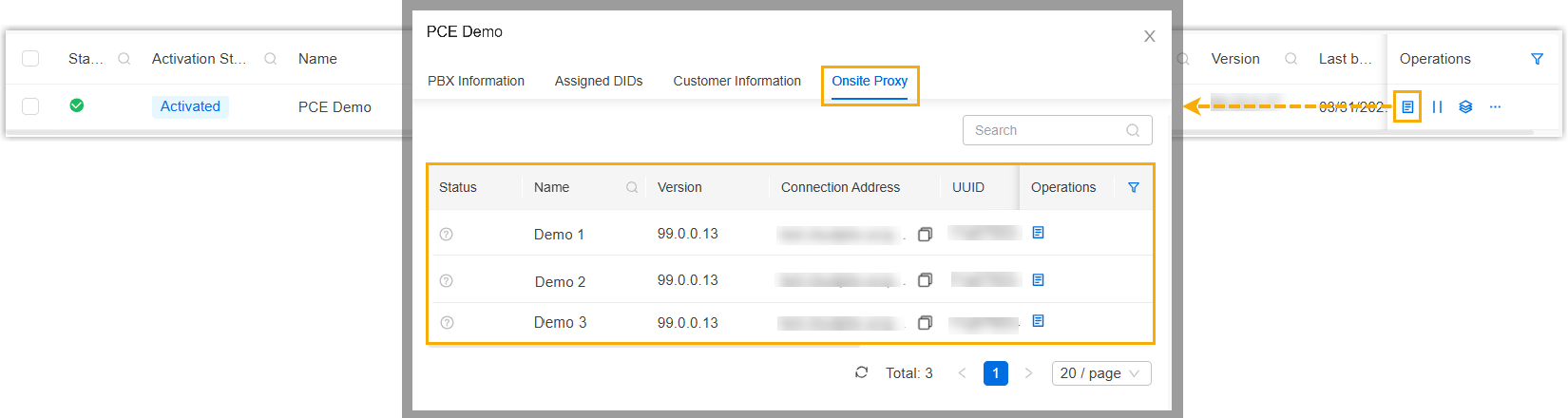Close the PCE Demo dialog
The width and height of the screenshot is (1568, 418).
click(x=1149, y=36)
